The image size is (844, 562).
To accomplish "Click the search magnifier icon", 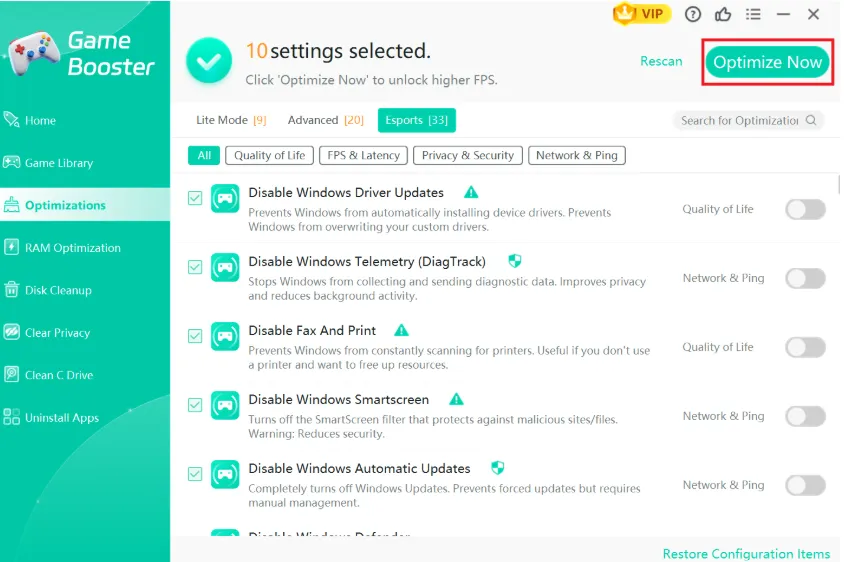I will pyautogui.click(x=811, y=120).
